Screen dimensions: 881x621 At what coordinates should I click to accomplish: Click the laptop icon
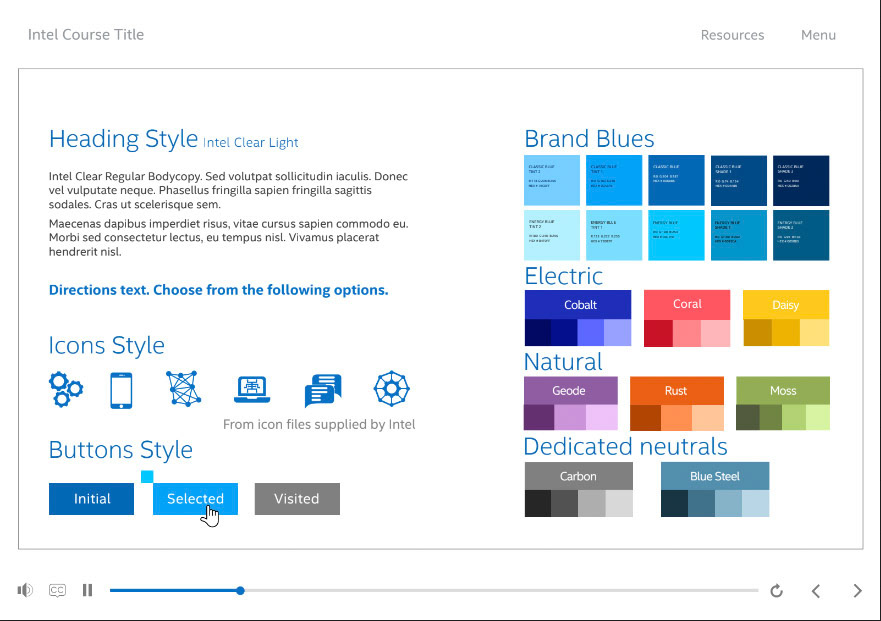pyautogui.click(x=252, y=389)
